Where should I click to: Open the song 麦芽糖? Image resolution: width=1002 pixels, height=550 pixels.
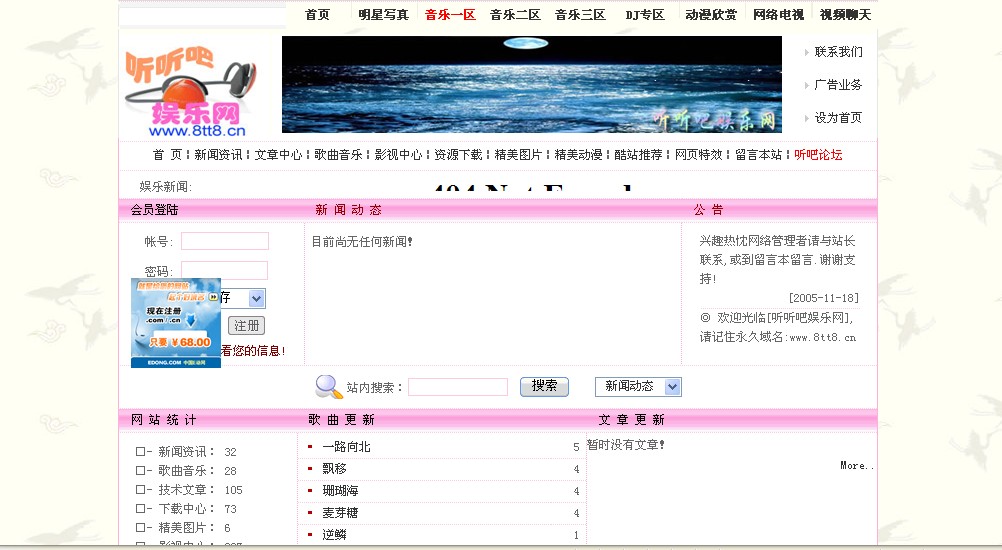[340, 513]
